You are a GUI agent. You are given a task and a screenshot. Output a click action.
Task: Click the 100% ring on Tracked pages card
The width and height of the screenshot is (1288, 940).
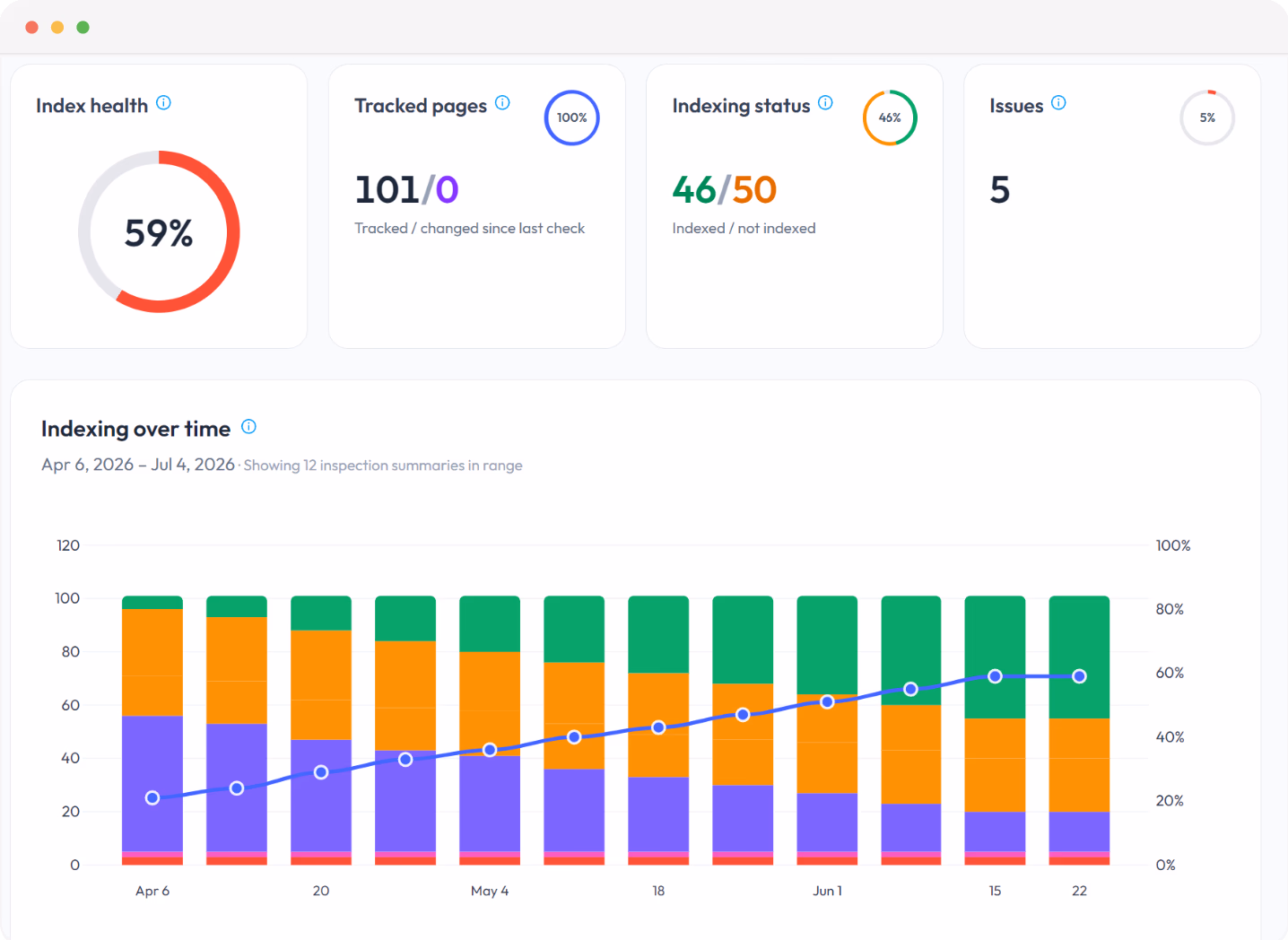tap(572, 117)
